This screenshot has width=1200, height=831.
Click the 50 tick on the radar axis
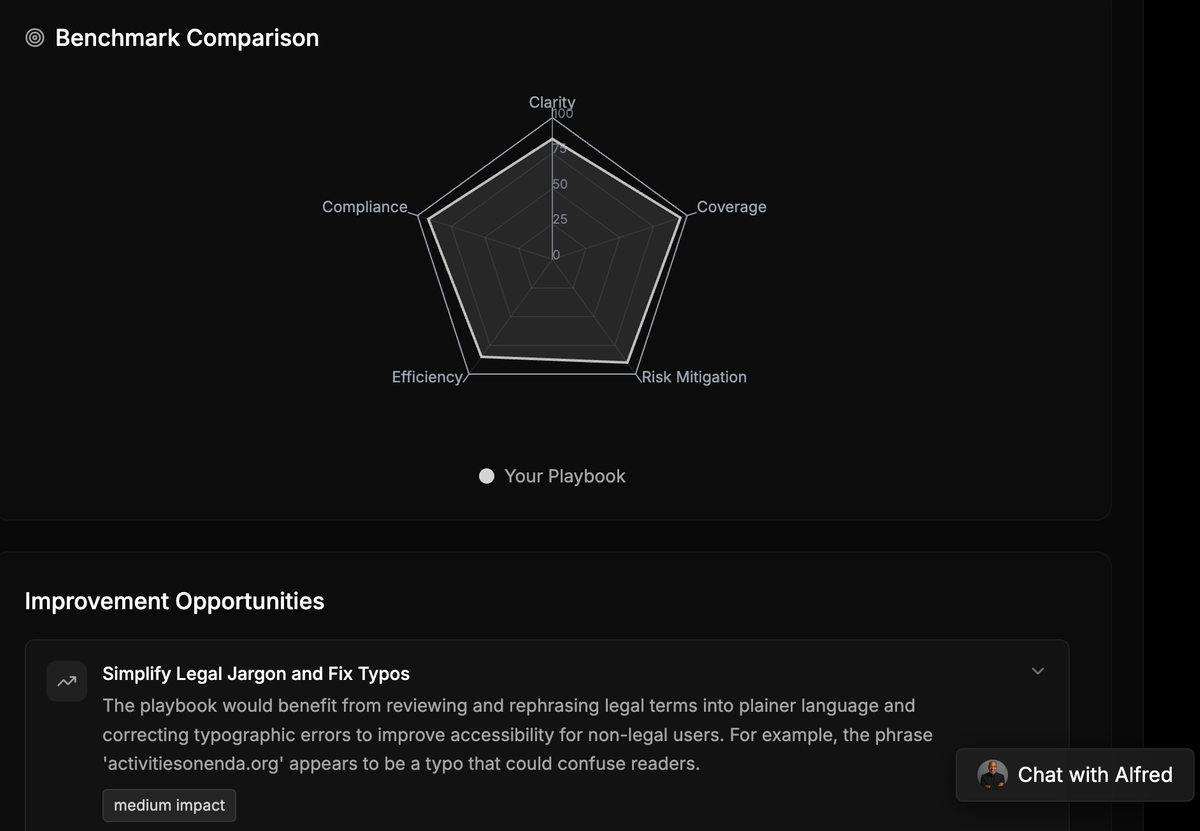click(x=559, y=185)
